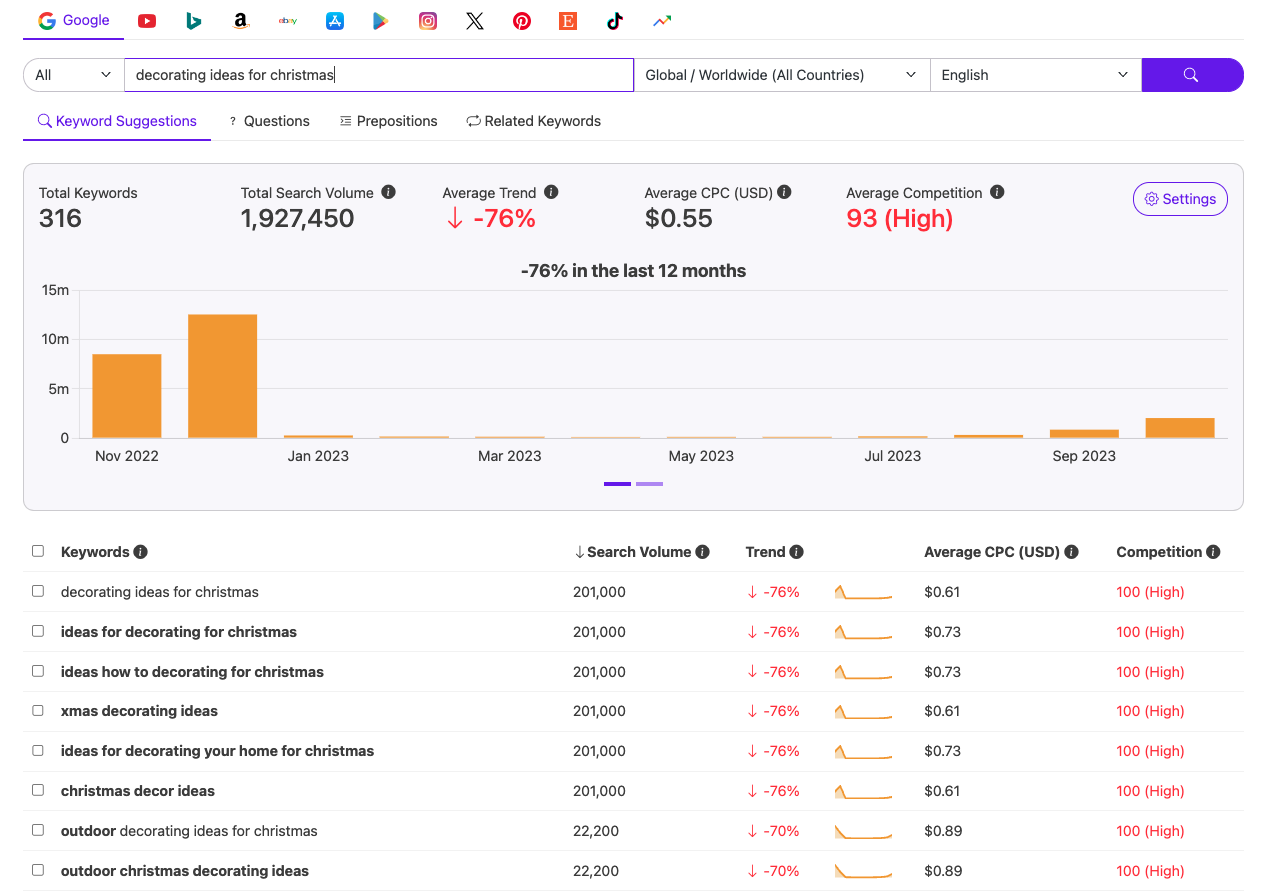Click the keyword search input field
Image resolution: width=1268 pixels, height=894 pixels.
pos(378,75)
